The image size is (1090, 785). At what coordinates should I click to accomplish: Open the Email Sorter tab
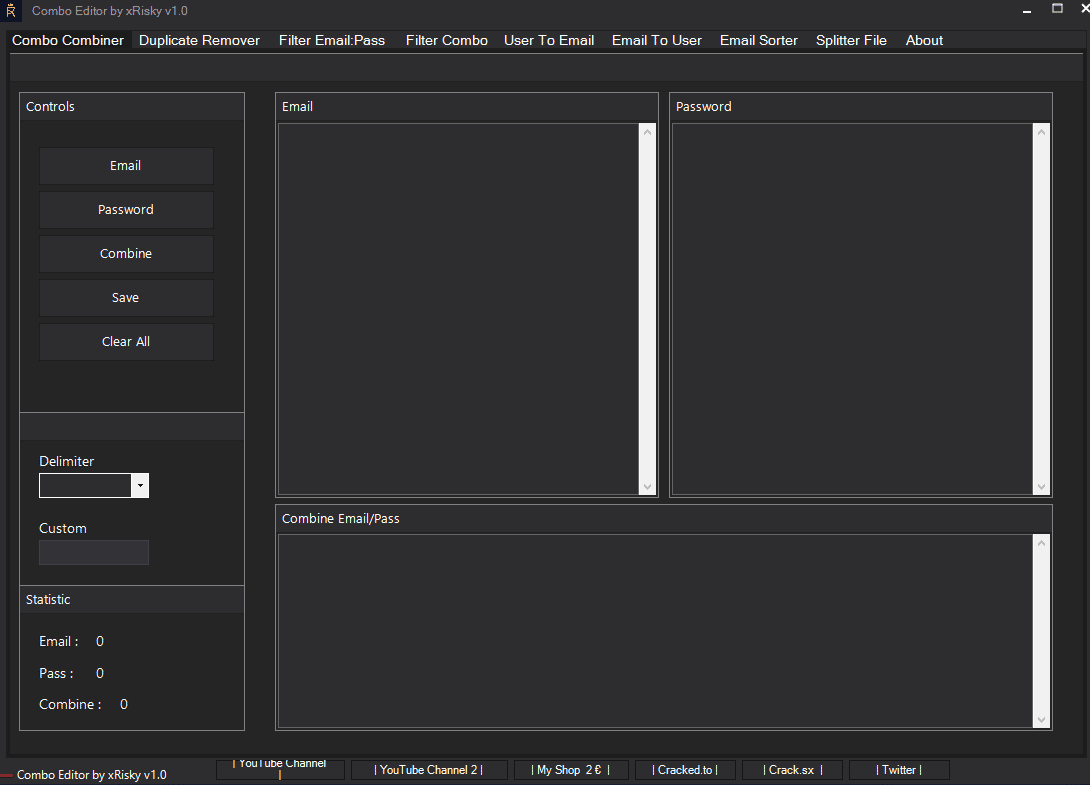758,40
